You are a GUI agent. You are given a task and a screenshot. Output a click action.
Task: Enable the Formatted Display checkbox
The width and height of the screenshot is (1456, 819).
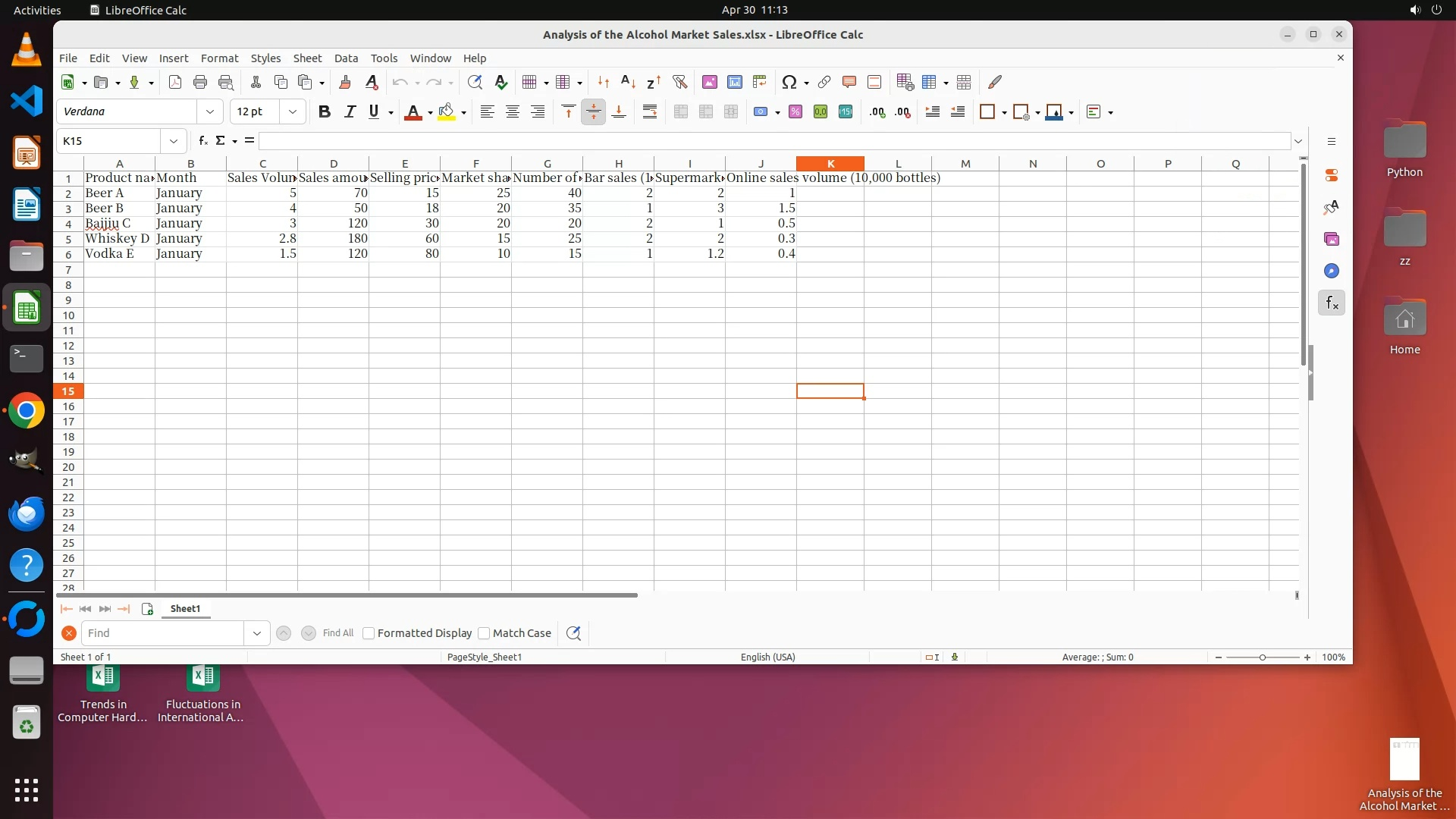coord(369,633)
